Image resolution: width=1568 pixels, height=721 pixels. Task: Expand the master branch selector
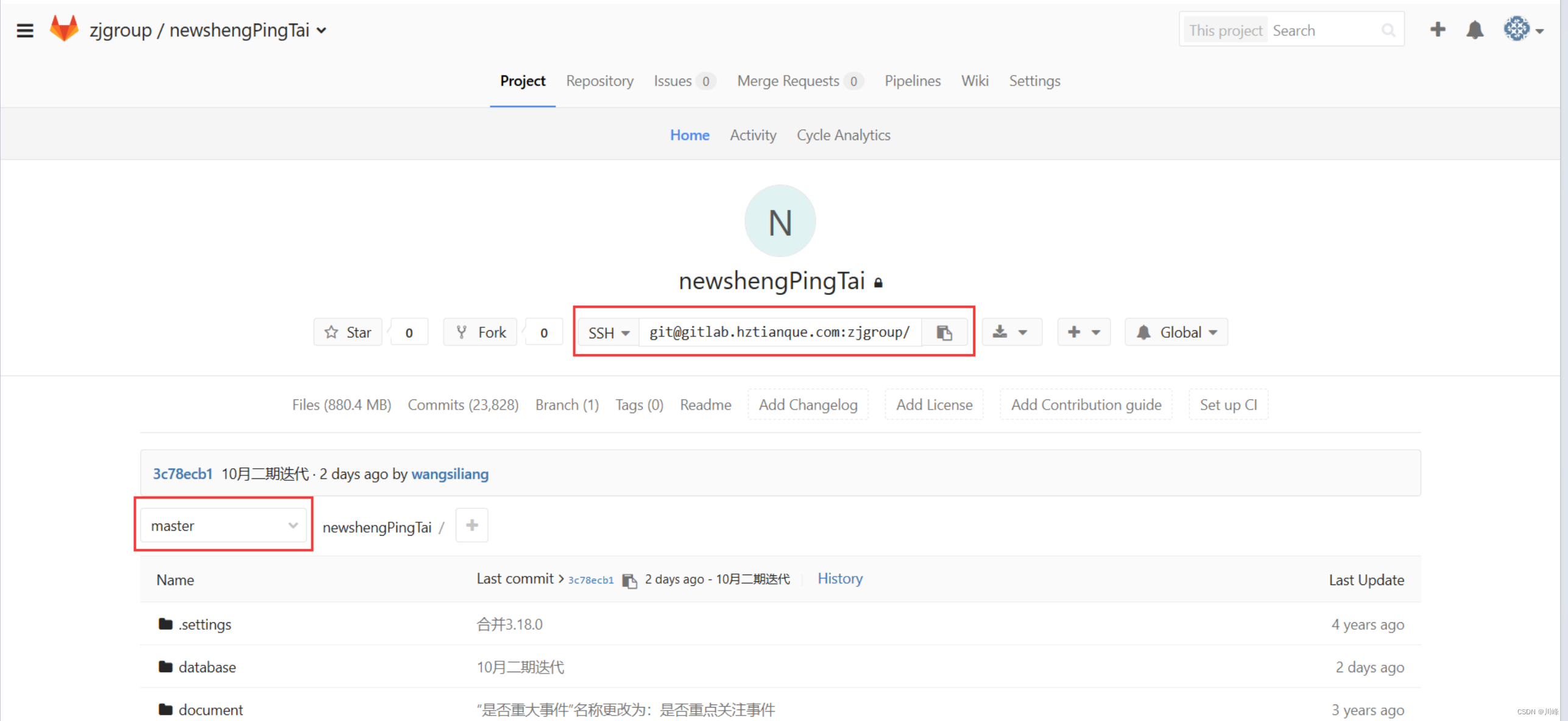pyautogui.click(x=224, y=525)
